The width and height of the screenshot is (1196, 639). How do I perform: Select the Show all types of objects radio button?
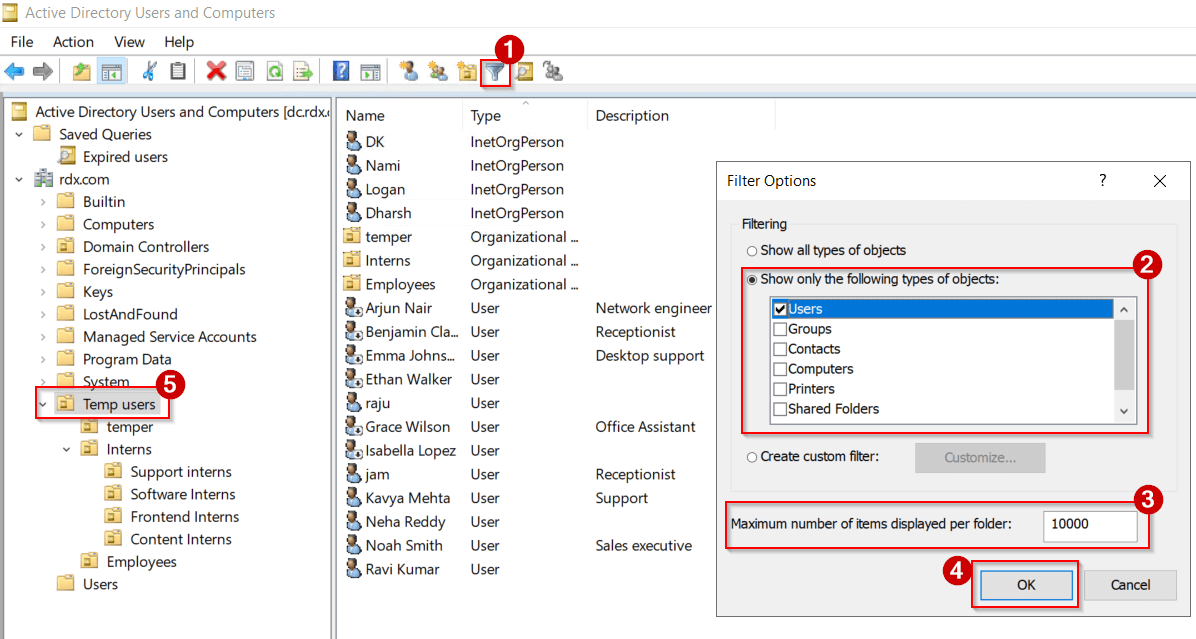(x=751, y=250)
